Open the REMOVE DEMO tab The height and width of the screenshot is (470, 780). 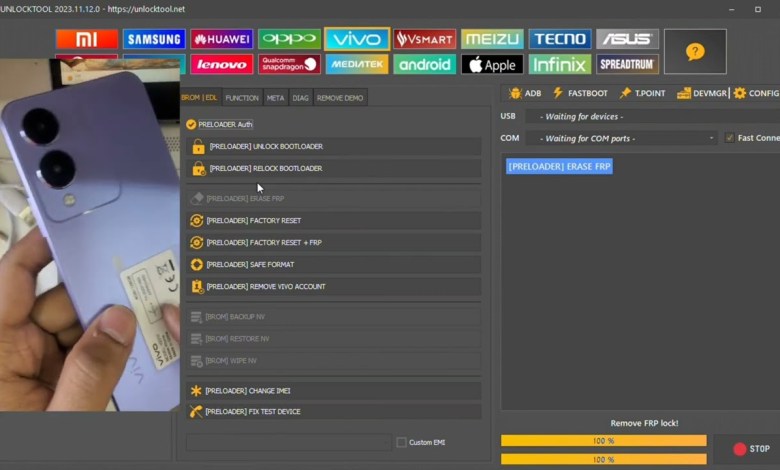click(340, 98)
